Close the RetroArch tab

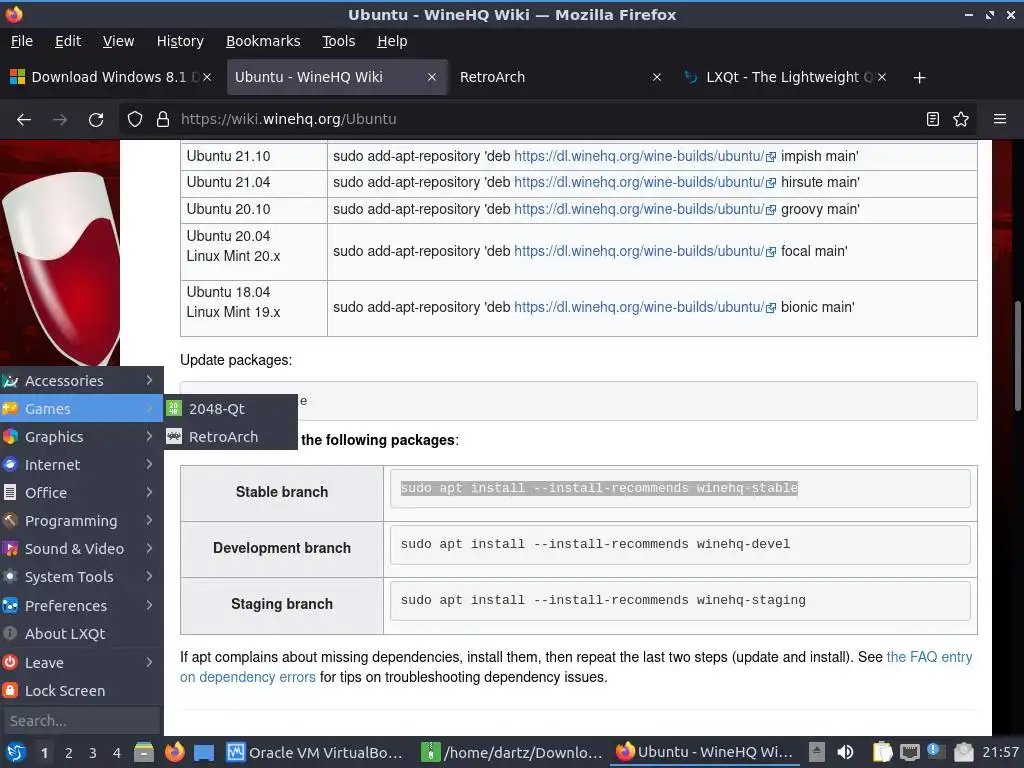[x=657, y=77]
